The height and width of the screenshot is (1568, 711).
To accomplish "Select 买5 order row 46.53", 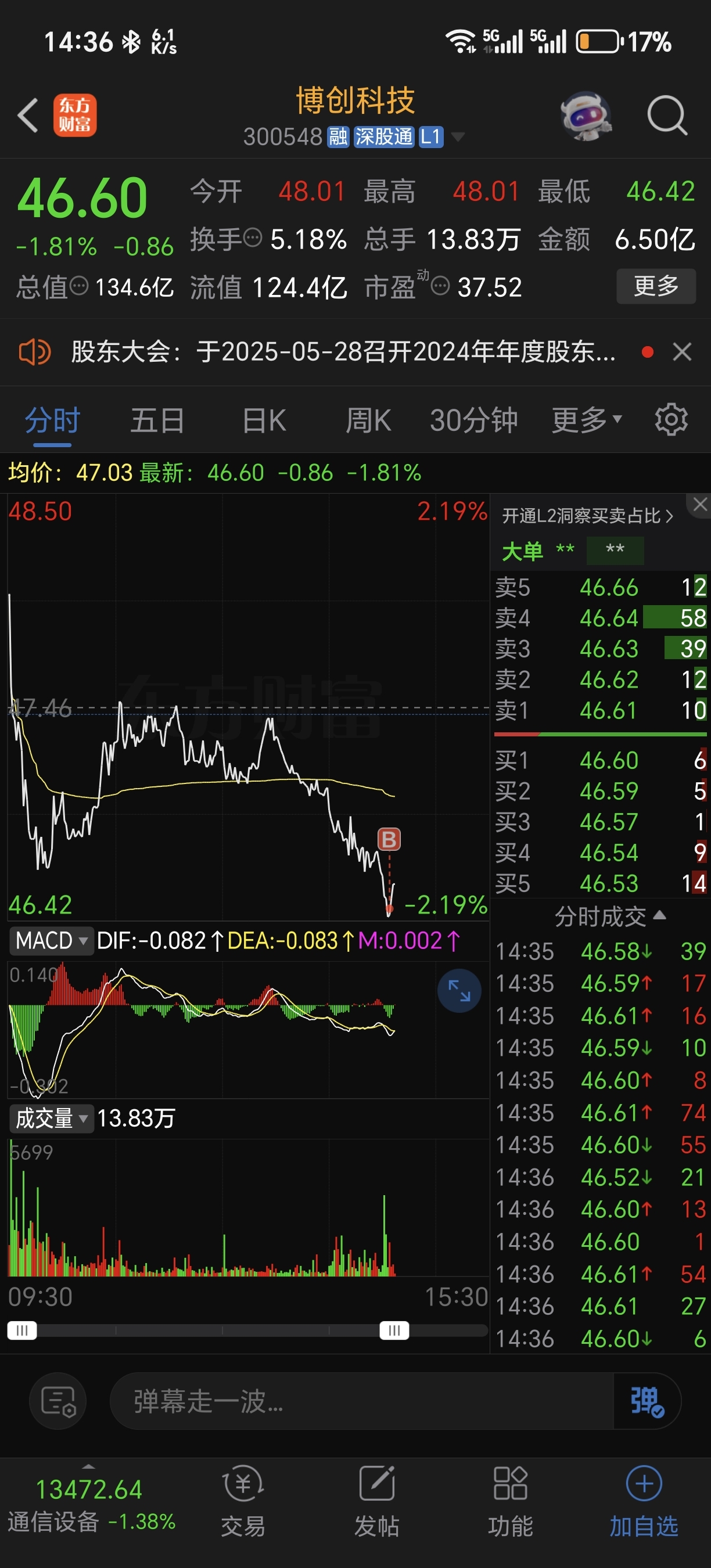I will click(600, 883).
